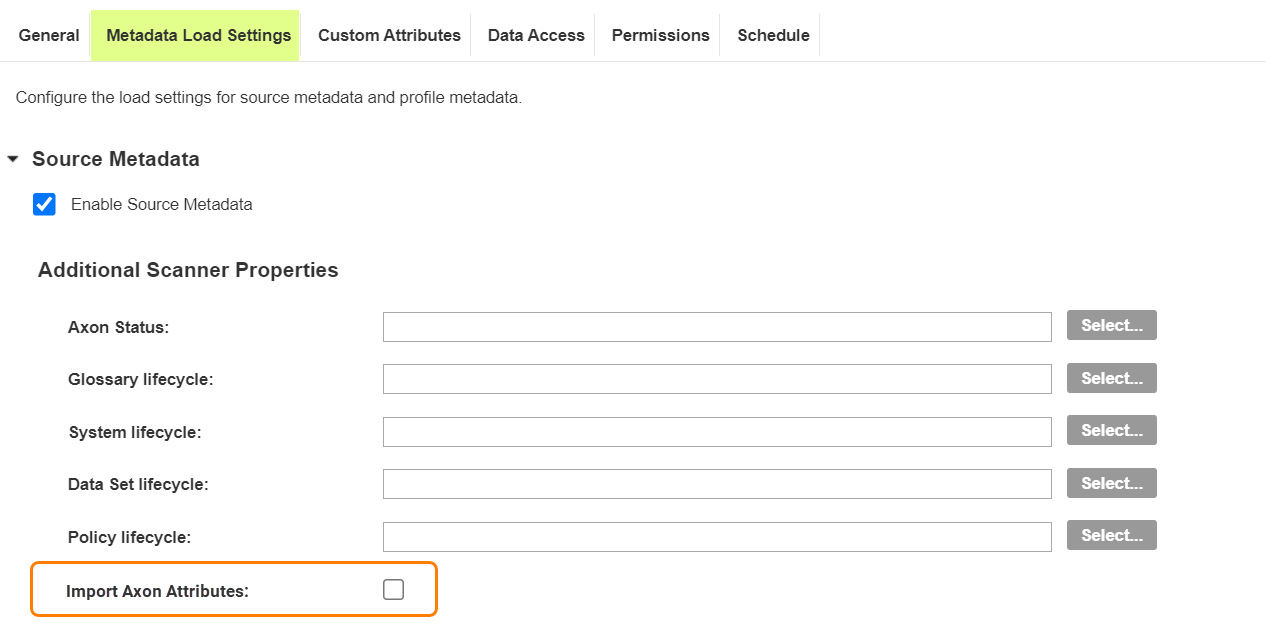Image resolution: width=1266 pixels, height=630 pixels.
Task: Click the Source Metadata section heading
Action: [116, 159]
